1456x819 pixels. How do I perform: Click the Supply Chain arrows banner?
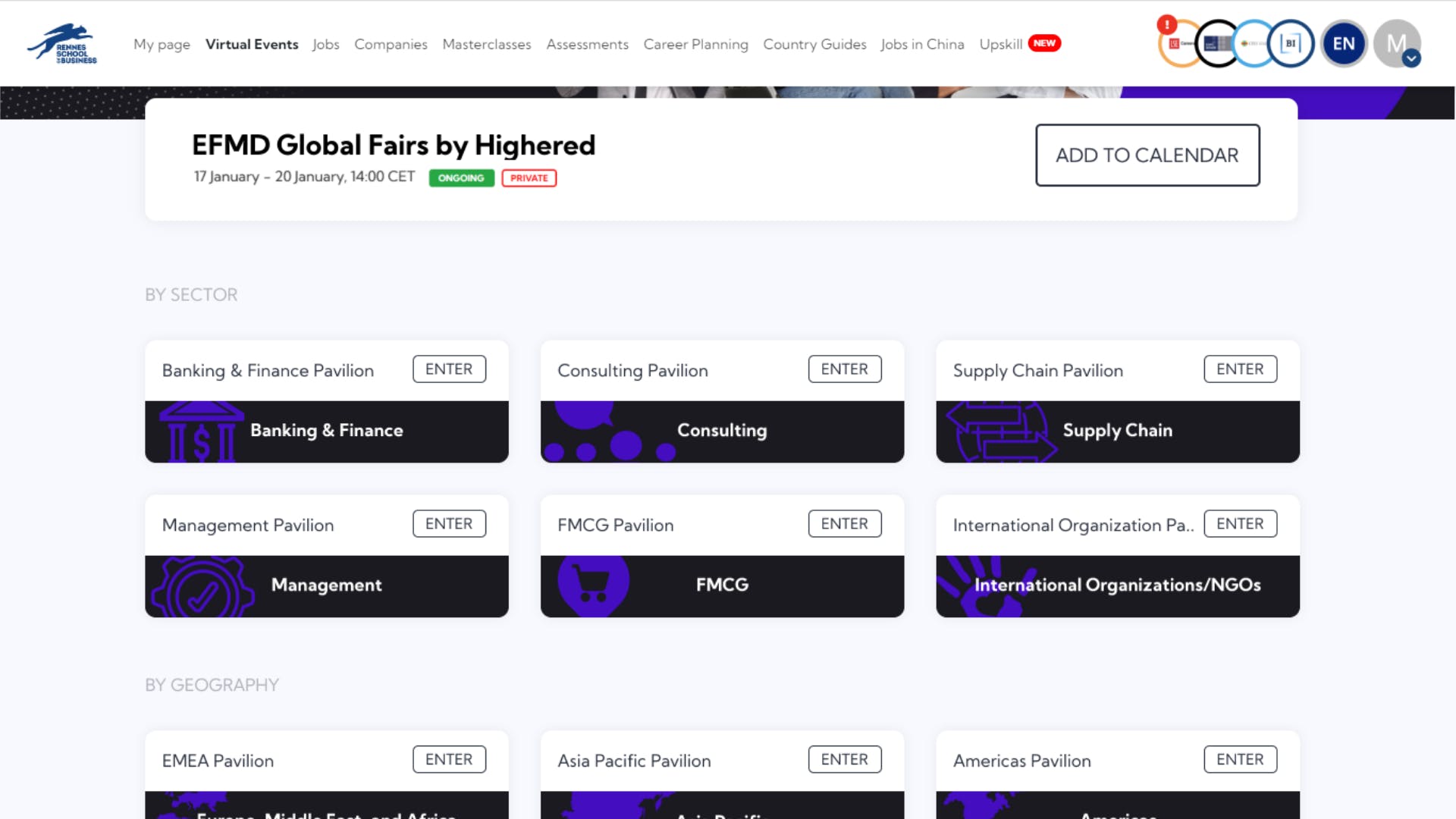[x=1117, y=431]
